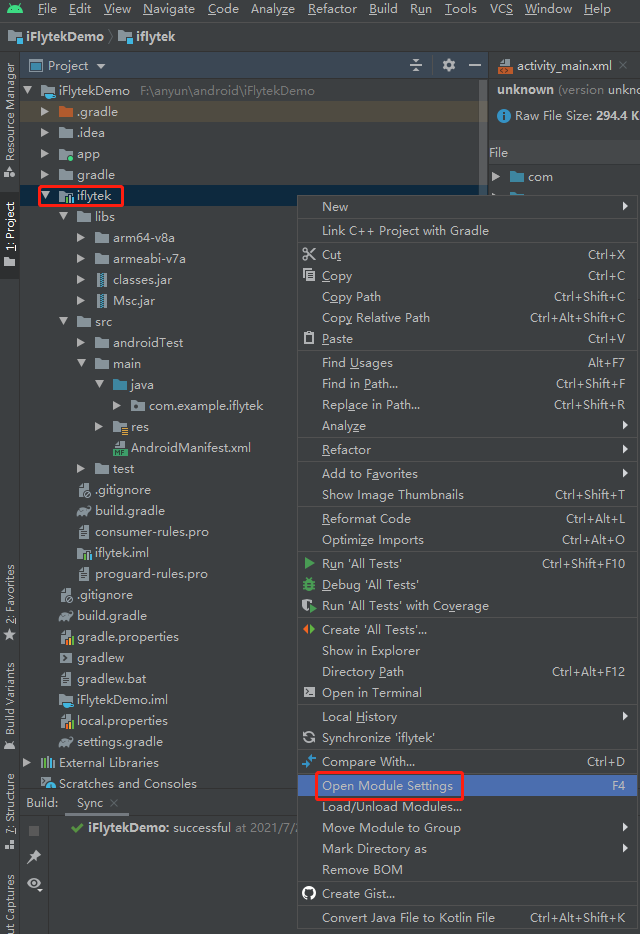The width and height of the screenshot is (640, 934).
Task: Collapse the iFlytekDemo root node
Action: (x=28, y=91)
